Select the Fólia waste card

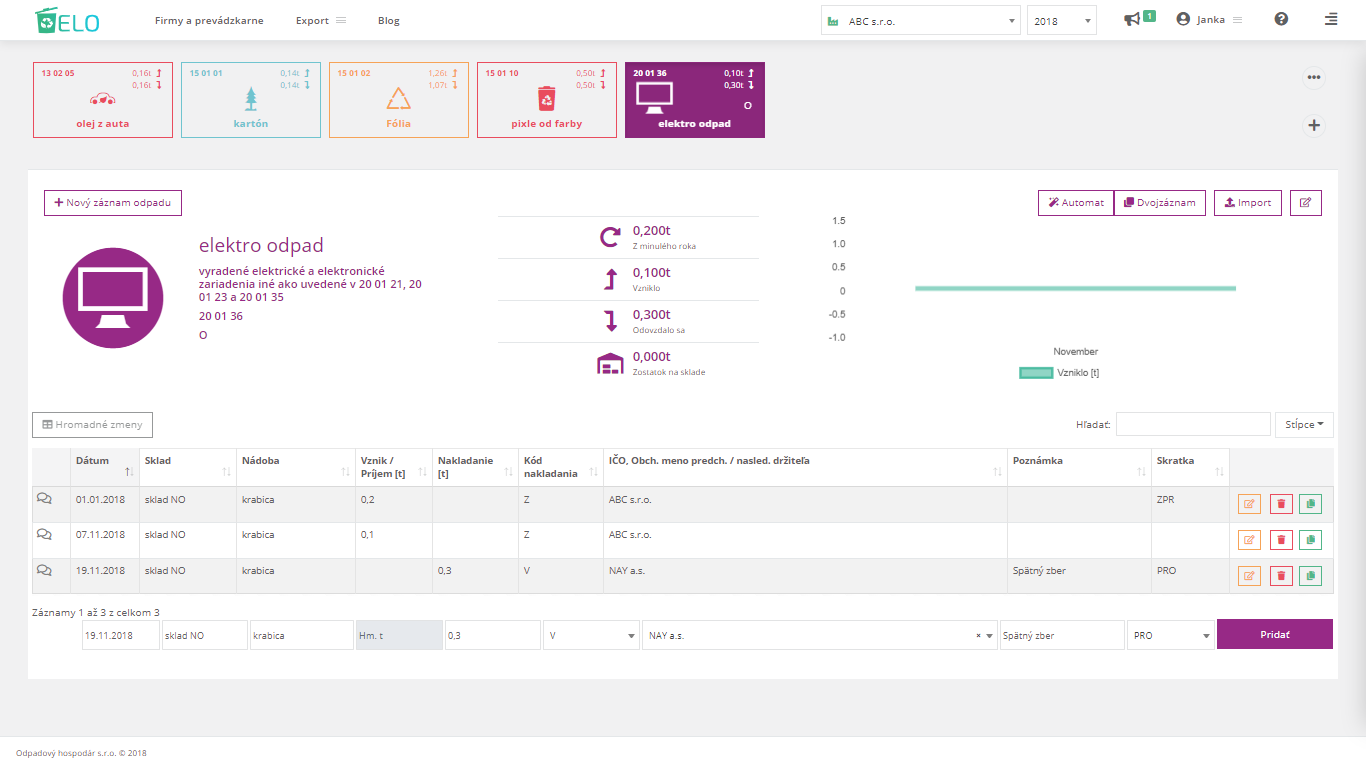pos(399,99)
